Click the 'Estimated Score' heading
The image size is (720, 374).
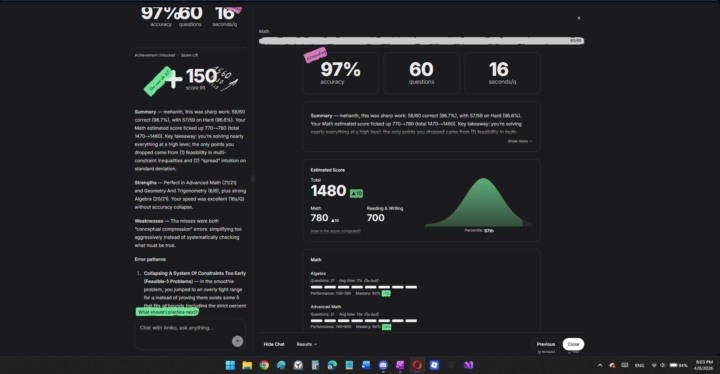(x=327, y=170)
